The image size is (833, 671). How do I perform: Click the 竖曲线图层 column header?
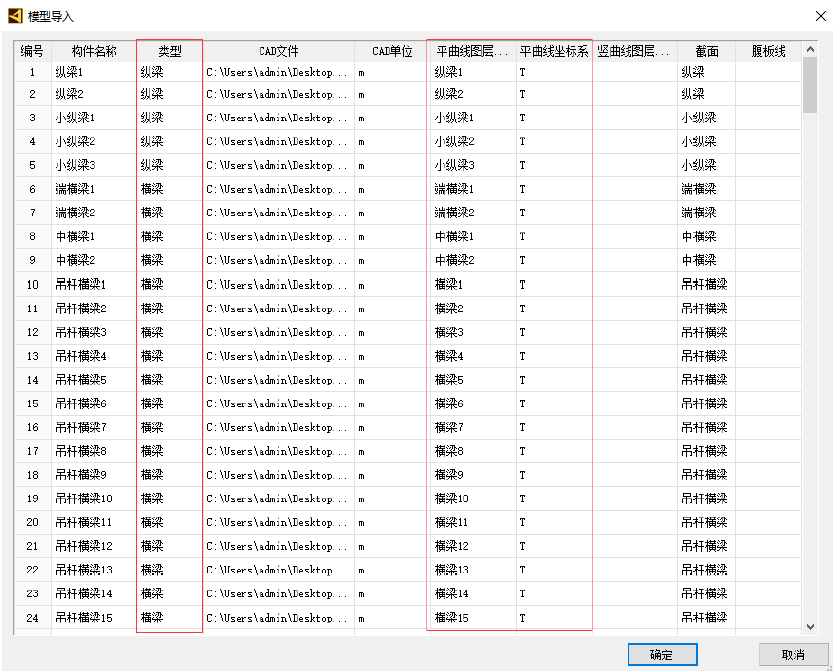click(x=634, y=51)
